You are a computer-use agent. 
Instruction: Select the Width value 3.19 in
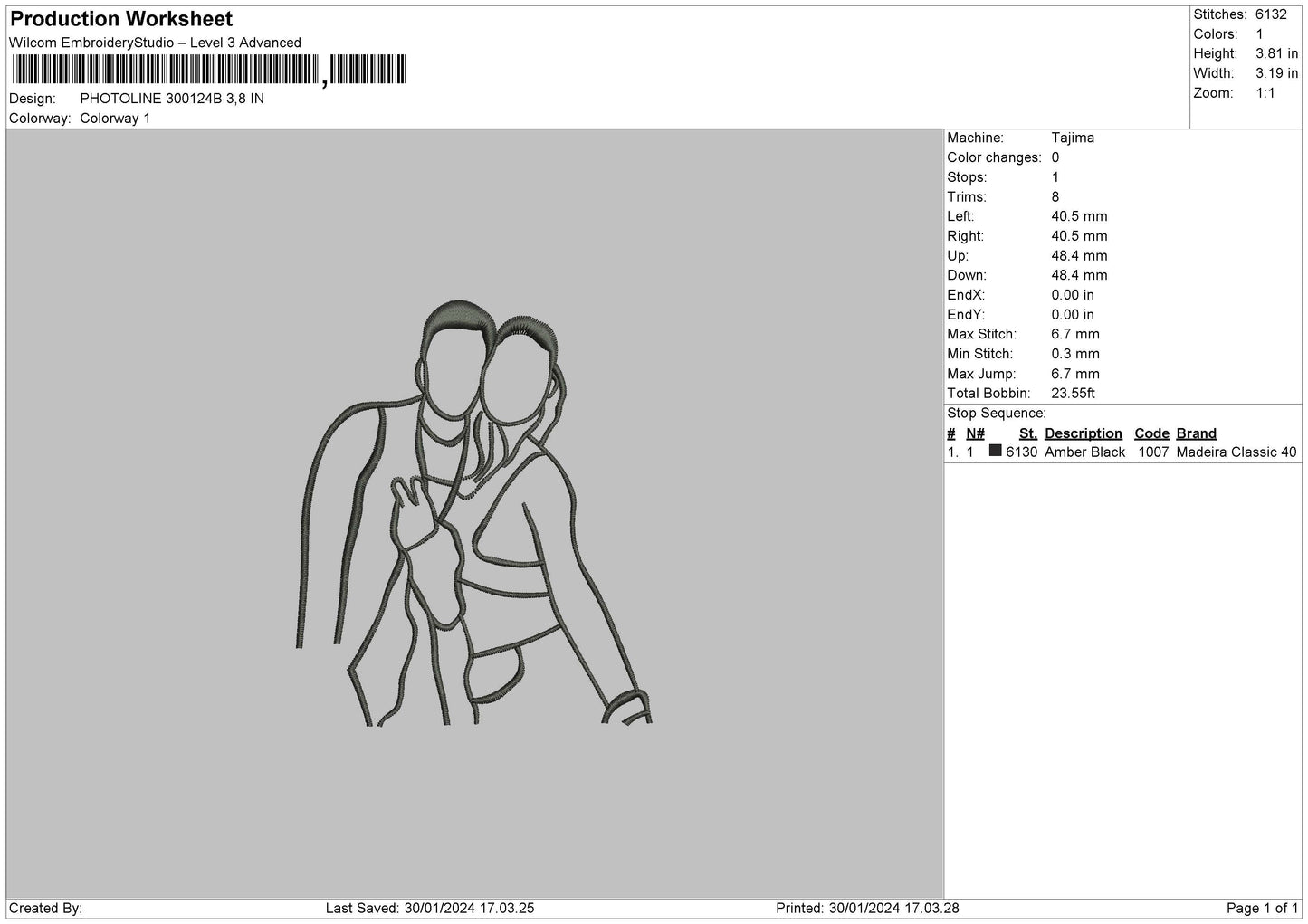coord(1276,73)
